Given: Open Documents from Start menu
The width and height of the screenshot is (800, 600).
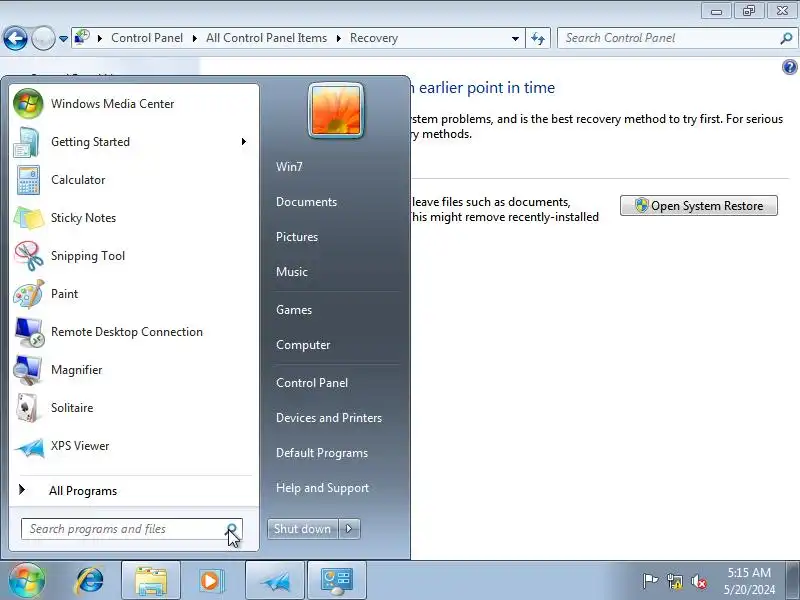Looking at the screenshot, I should click(307, 202).
